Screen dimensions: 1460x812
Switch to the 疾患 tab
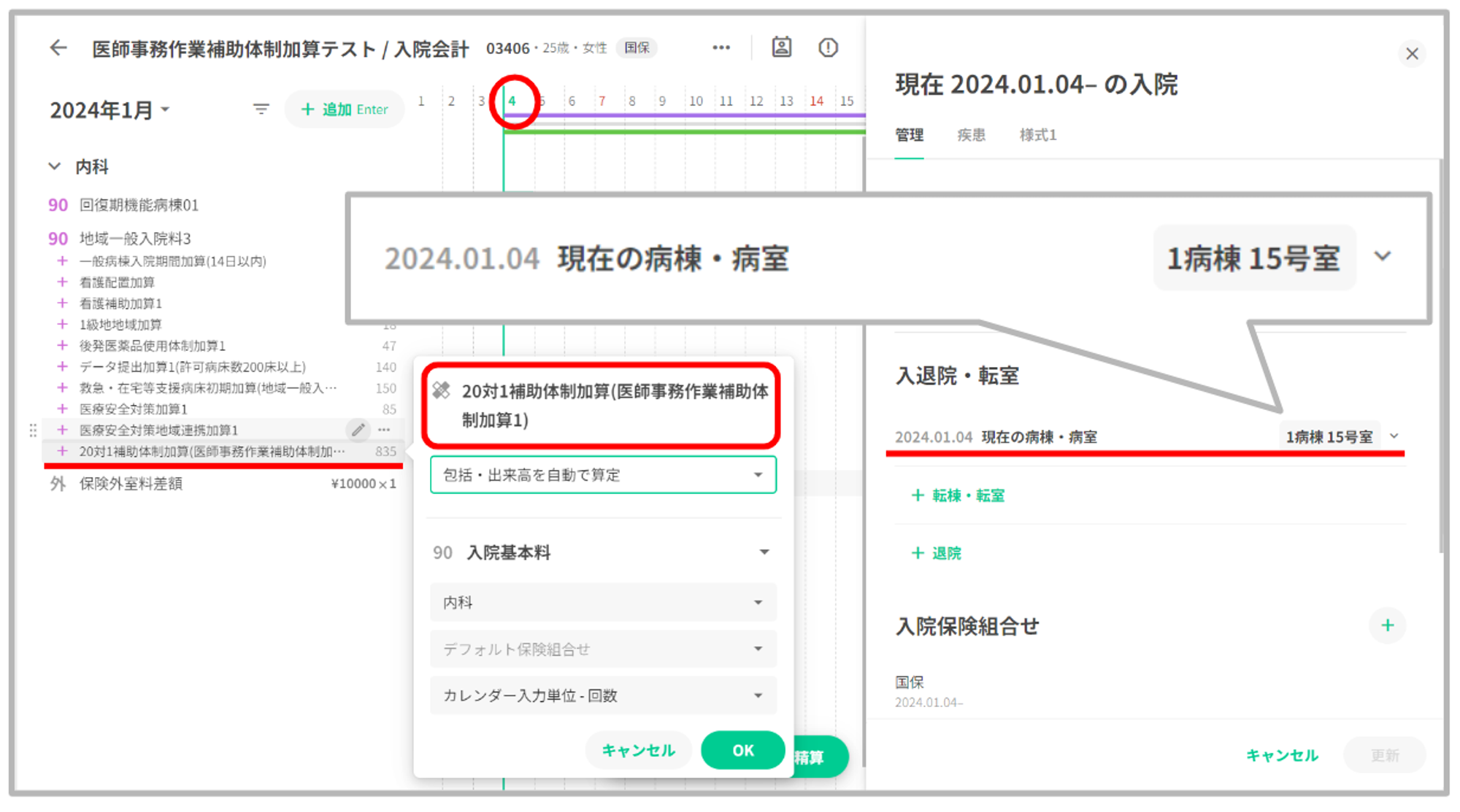click(x=971, y=135)
